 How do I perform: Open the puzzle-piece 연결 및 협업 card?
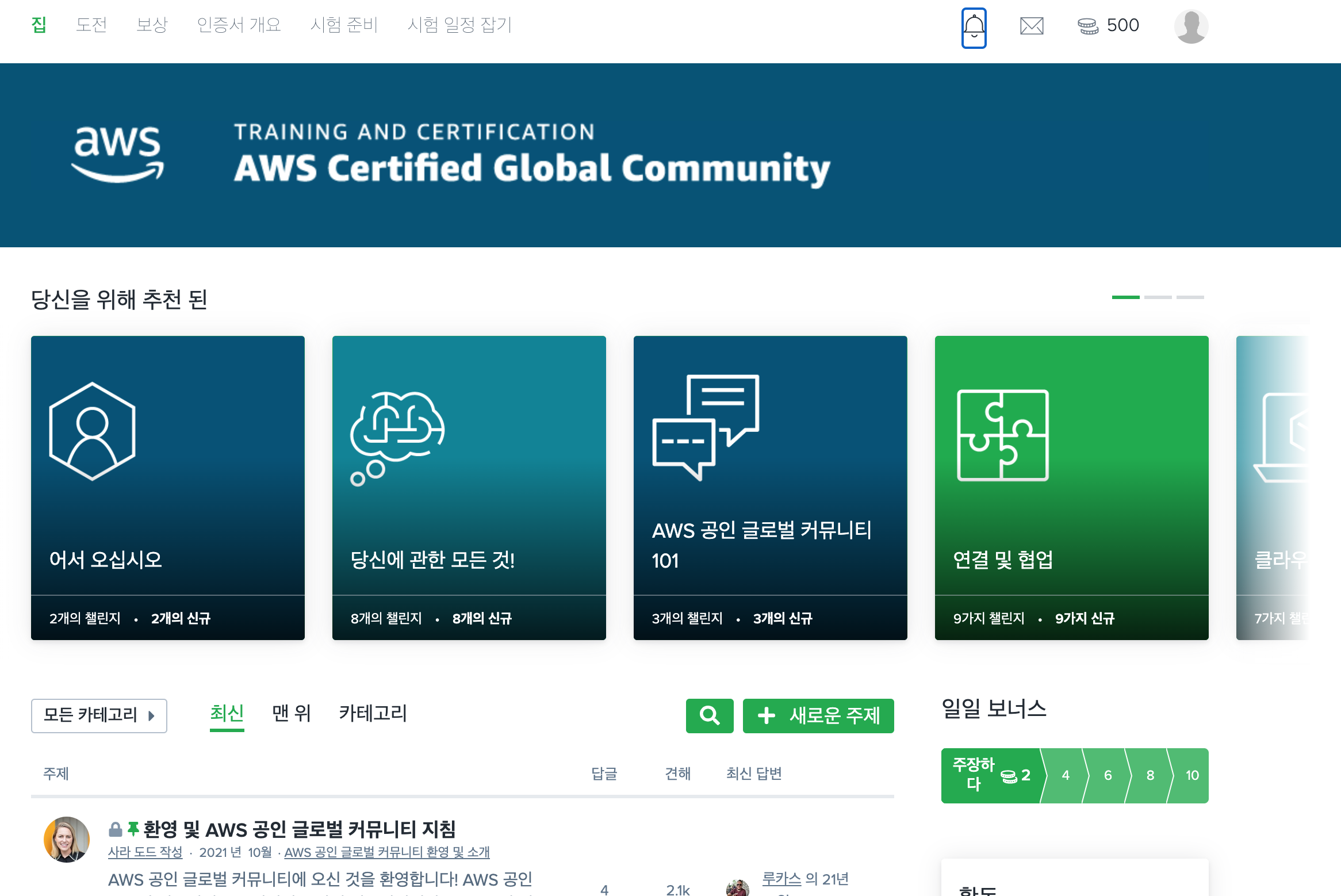click(x=1071, y=487)
